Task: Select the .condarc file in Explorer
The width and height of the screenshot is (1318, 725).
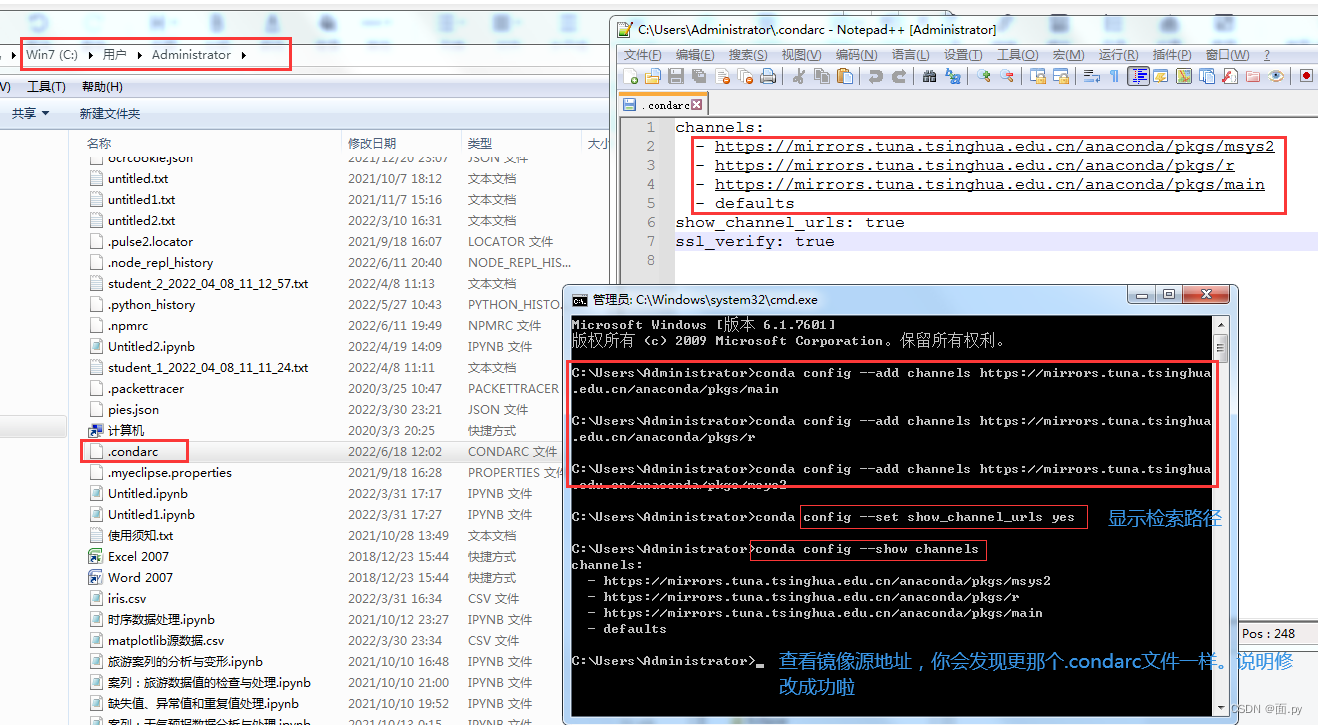Action: coord(133,452)
